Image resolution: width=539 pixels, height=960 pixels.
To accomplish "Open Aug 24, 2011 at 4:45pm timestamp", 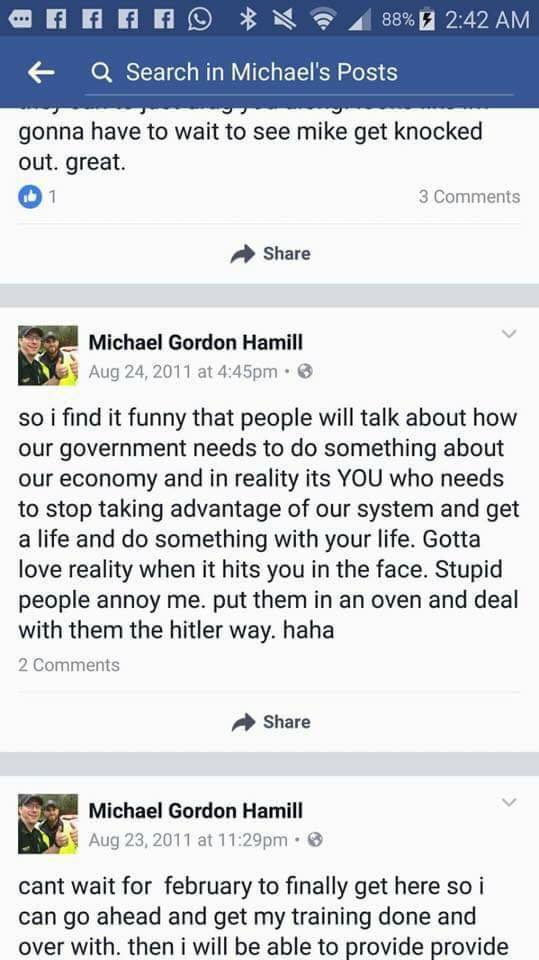I will coord(183,372).
